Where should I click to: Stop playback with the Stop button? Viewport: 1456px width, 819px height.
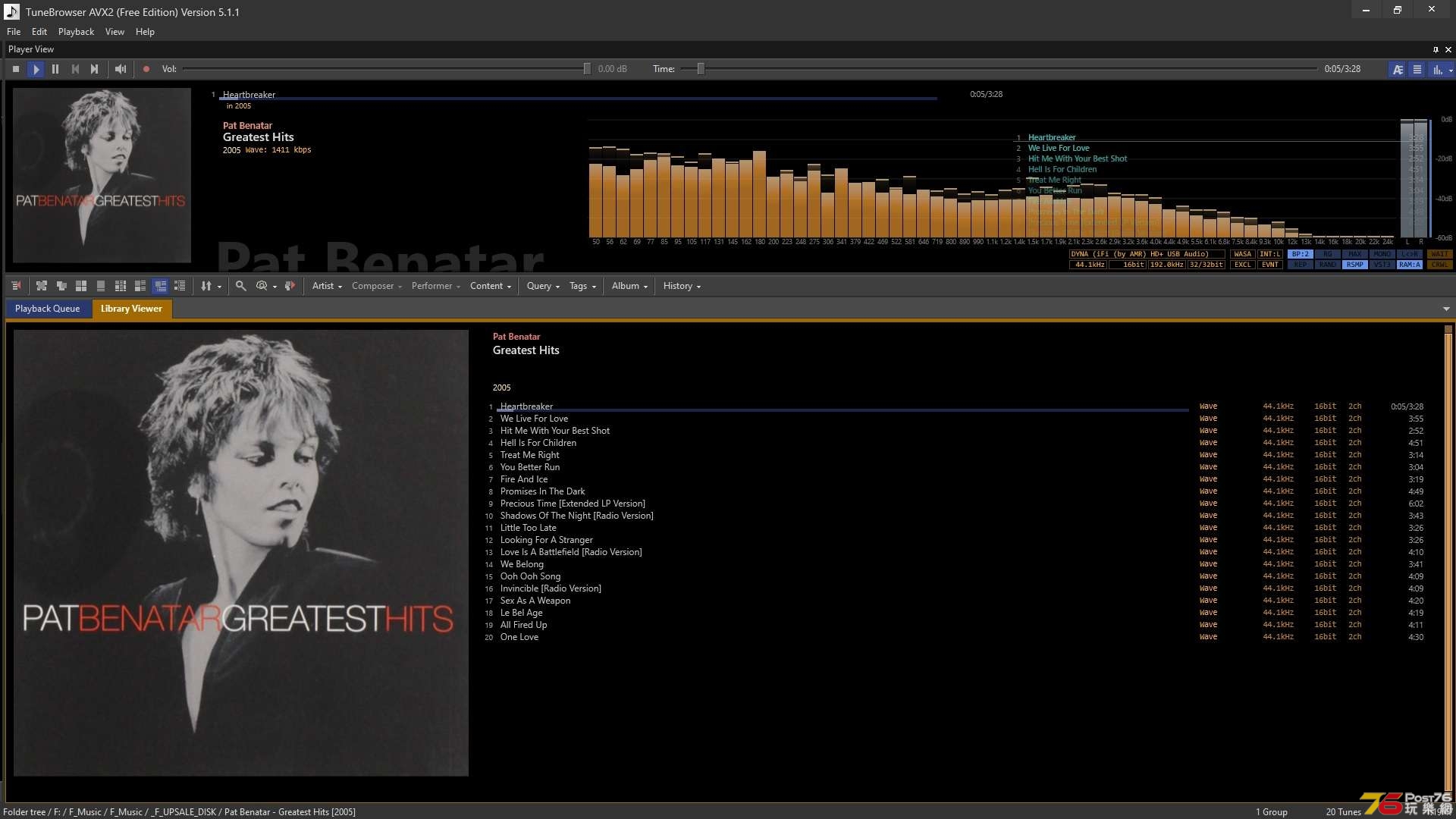[16, 69]
